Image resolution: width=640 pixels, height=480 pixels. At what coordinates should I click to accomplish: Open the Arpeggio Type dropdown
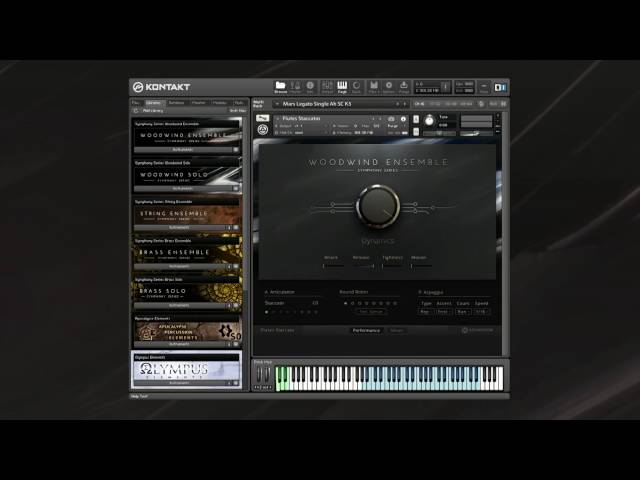click(x=426, y=312)
